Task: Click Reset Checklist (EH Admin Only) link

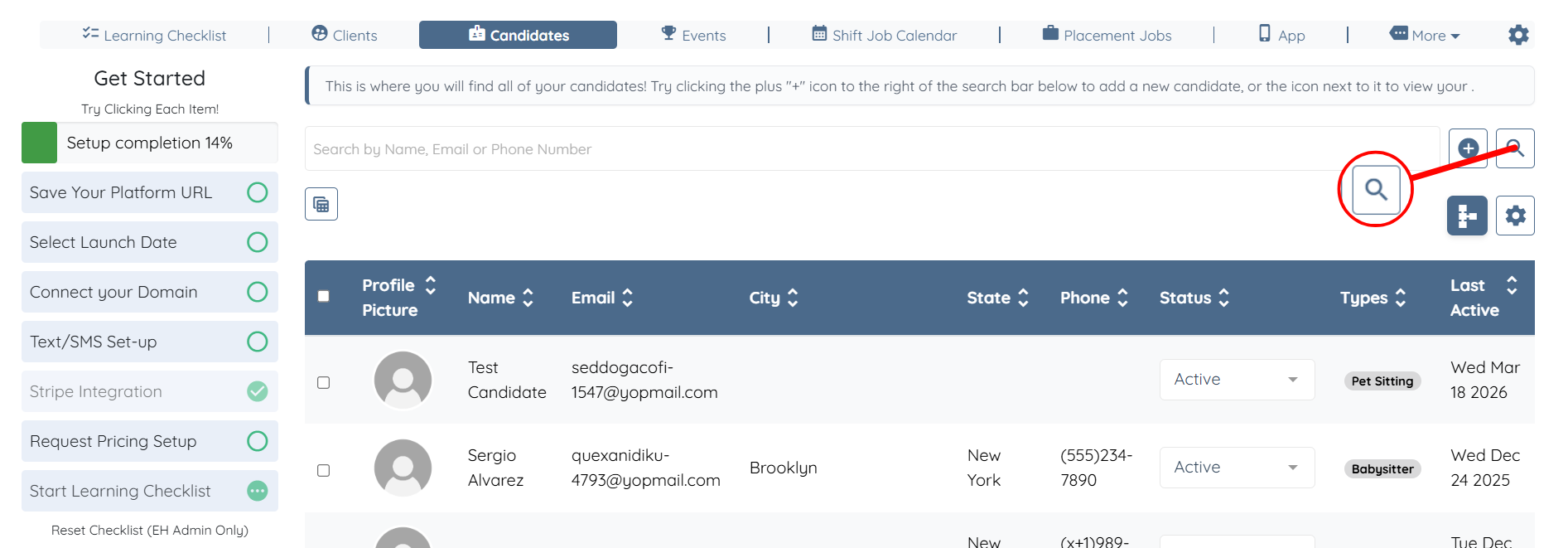Action: coord(150,530)
